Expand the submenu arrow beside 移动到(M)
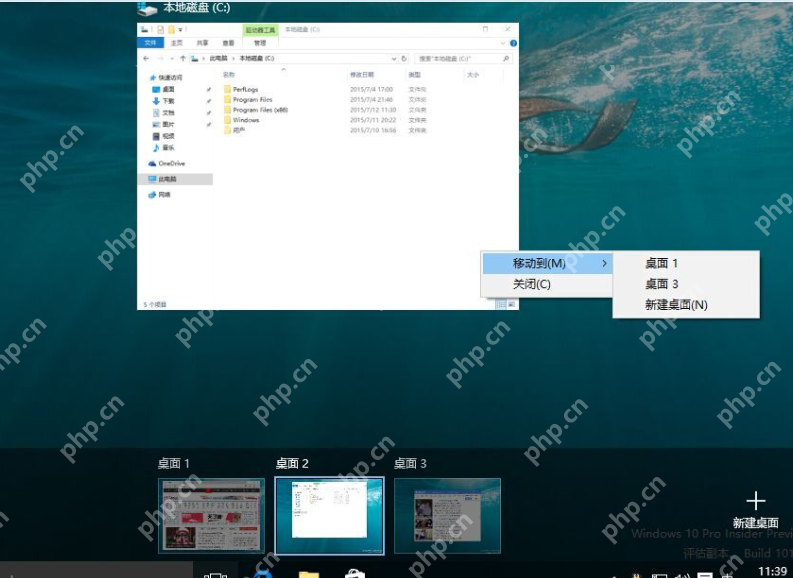Screen dimensions: 793x578 tap(604, 263)
